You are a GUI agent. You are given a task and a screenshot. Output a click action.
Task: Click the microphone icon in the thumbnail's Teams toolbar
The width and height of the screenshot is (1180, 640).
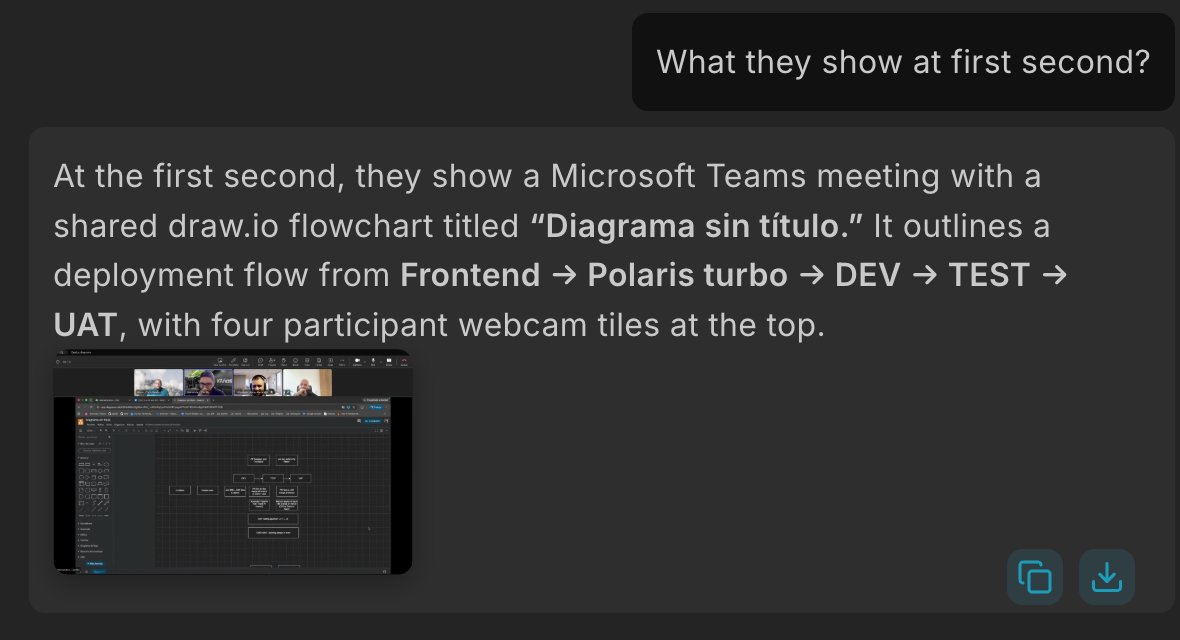click(x=373, y=361)
